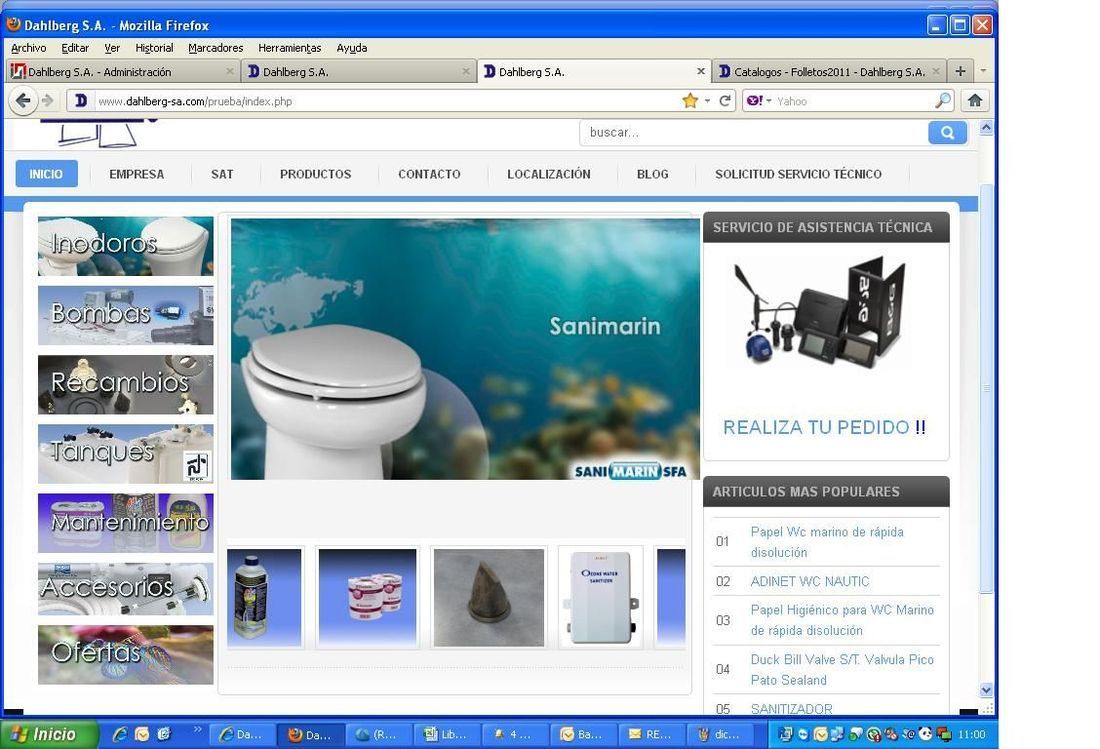The height and width of the screenshot is (749, 1100).
Task: Go to the EMPRESA page
Action: [x=137, y=174]
